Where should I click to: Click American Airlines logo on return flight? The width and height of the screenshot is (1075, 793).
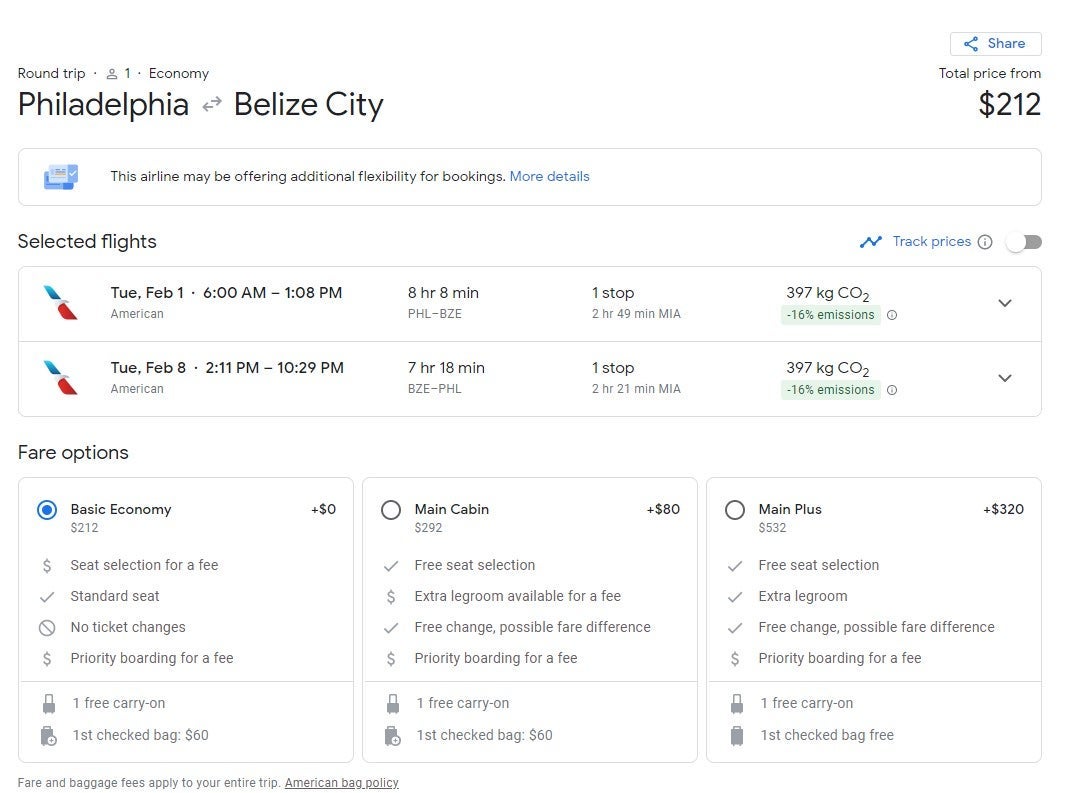coord(60,378)
